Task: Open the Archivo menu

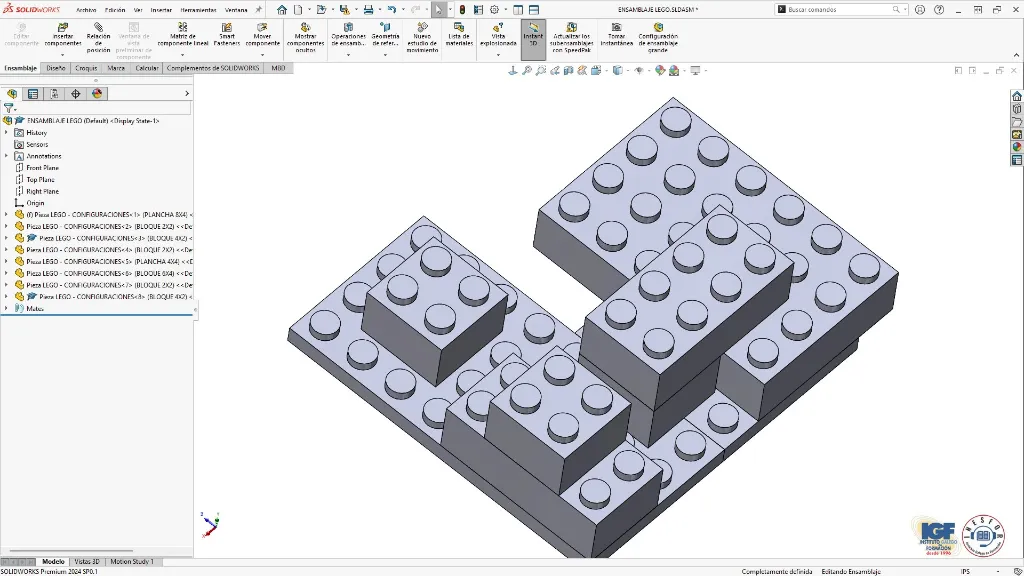Action: click(86, 10)
